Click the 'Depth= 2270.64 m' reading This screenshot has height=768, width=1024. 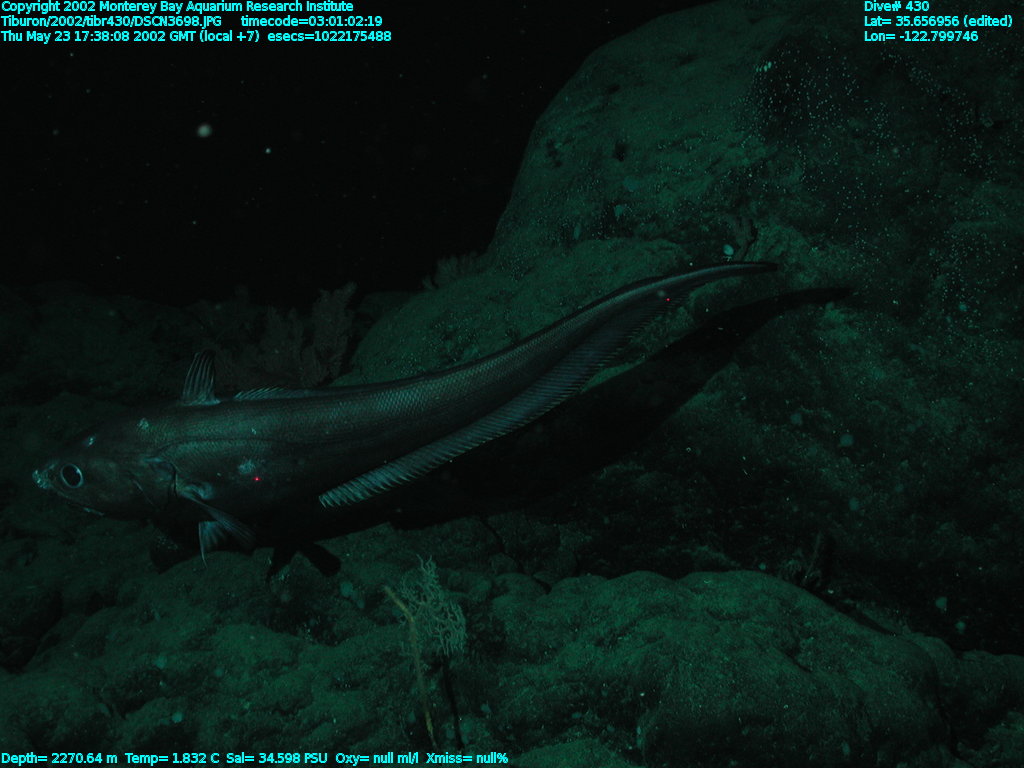[x=59, y=758]
